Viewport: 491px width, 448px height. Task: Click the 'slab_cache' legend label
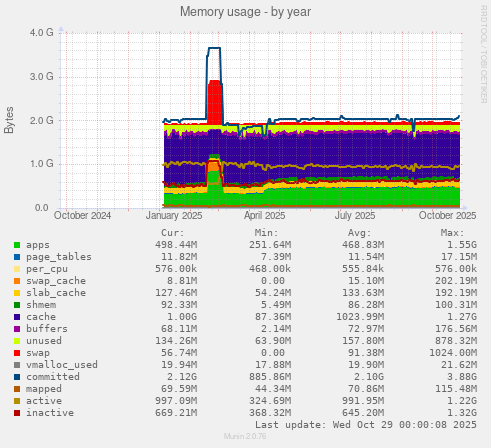pos(56,293)
